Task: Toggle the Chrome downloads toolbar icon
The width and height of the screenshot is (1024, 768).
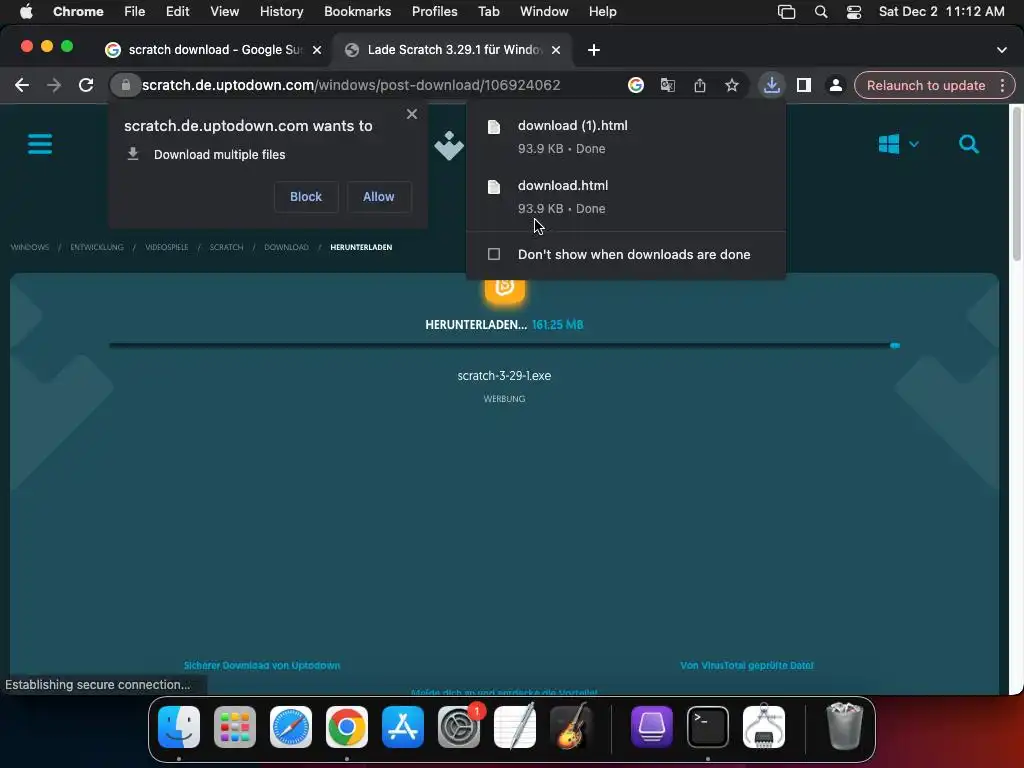Action: [x=771, y=86]
